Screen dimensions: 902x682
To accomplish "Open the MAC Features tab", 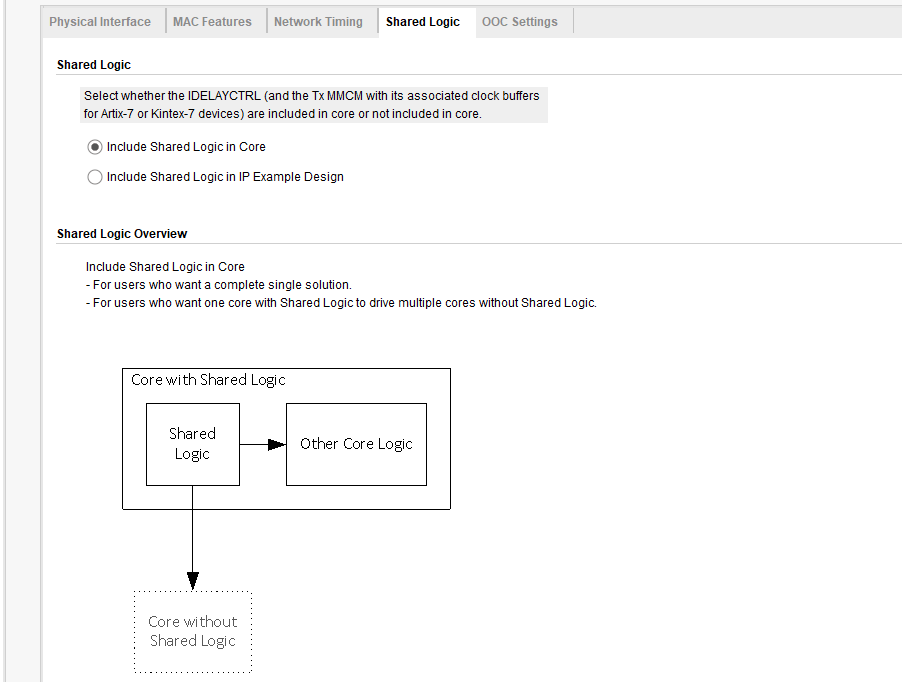I will [212, 22].
